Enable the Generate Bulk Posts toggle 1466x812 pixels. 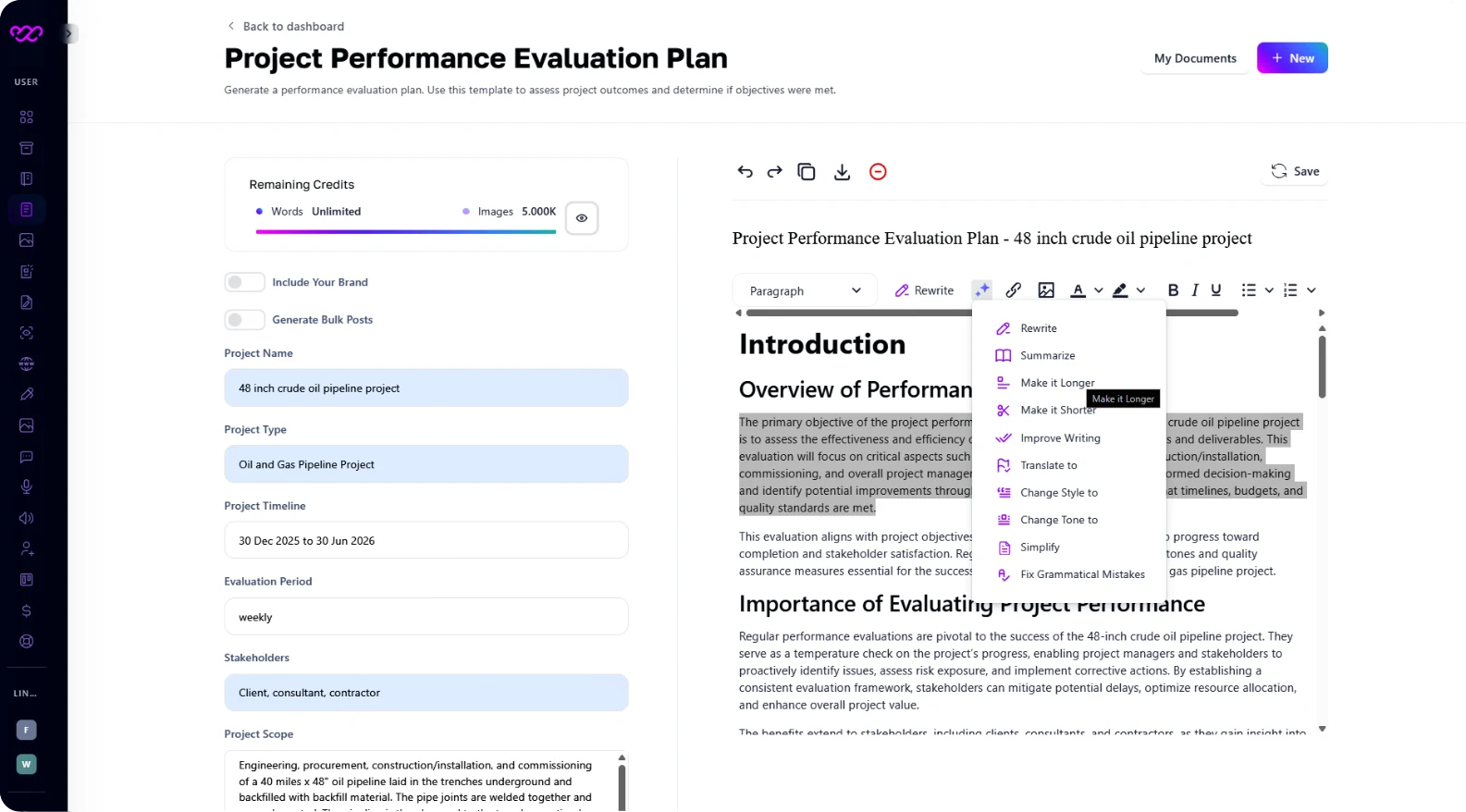tap(244, 319)
